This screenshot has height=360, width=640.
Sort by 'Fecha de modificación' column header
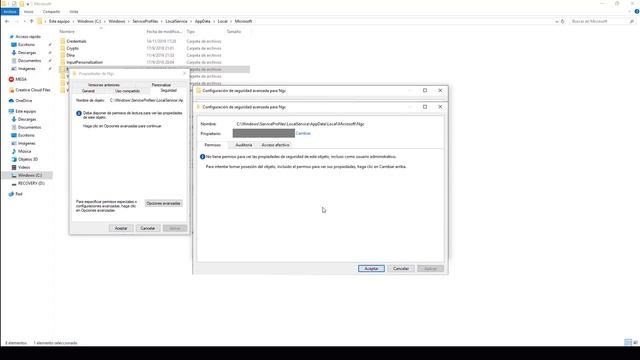point(164,31)
